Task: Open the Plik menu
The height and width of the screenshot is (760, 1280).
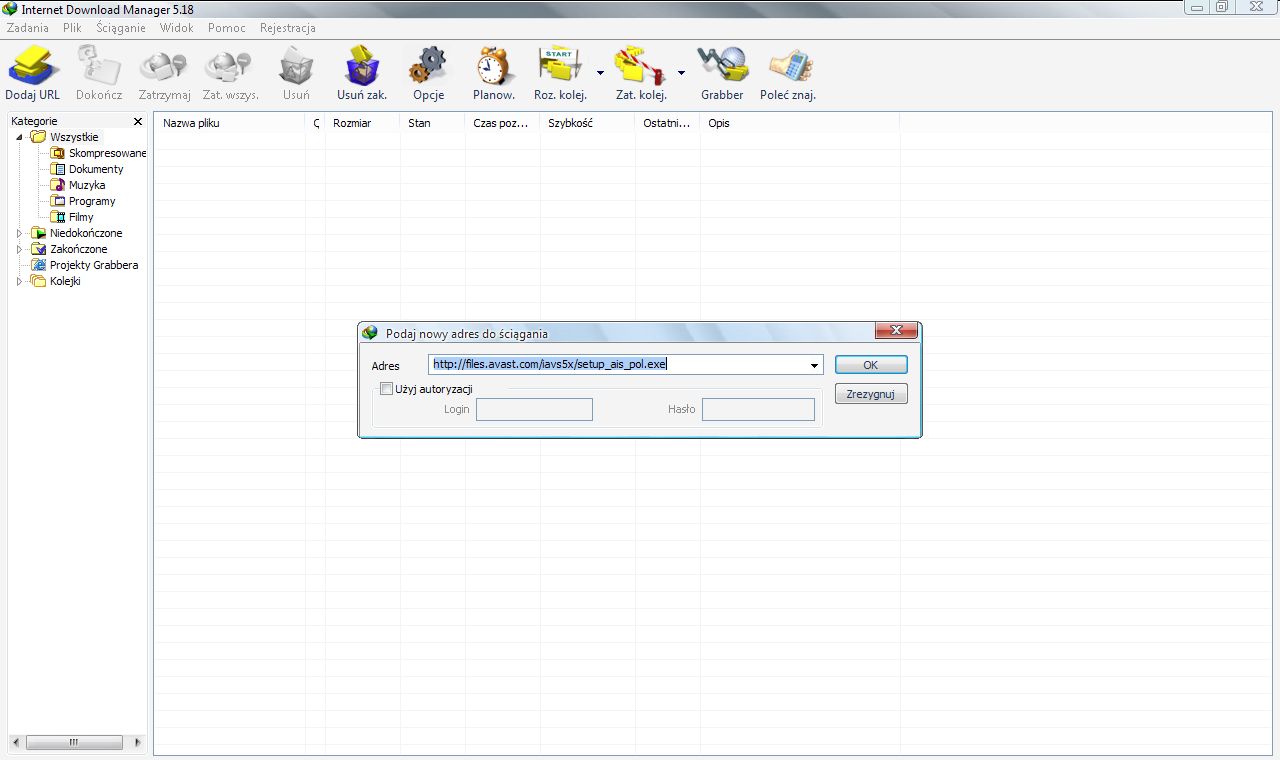Action: click(72, 28)
